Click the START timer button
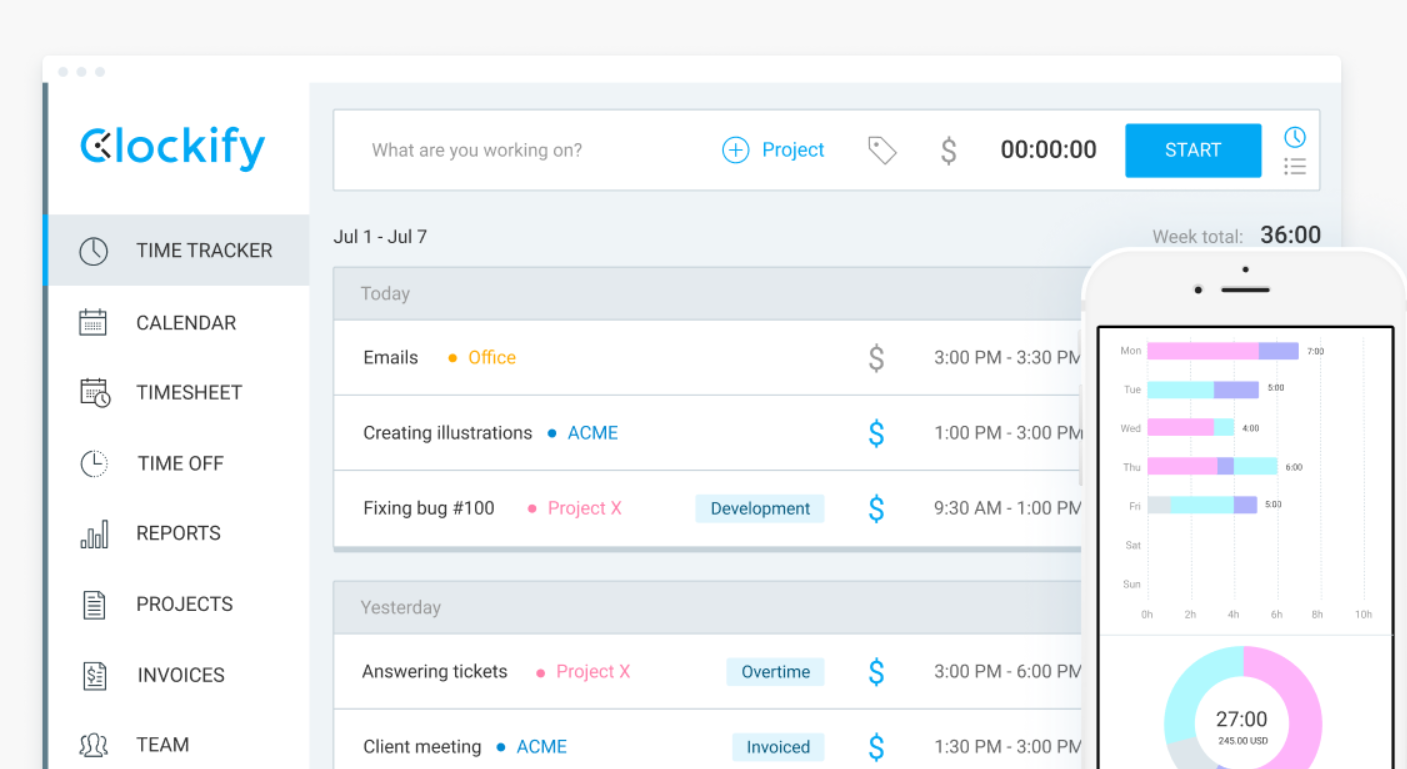Screen dimensions: 1407x769 [1193, 150]
